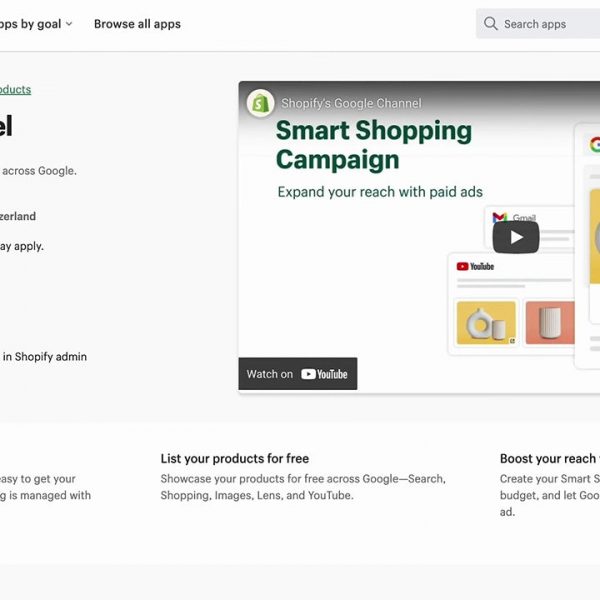Open the Browse all apps page
600x600 pixels.
(137, 24)
